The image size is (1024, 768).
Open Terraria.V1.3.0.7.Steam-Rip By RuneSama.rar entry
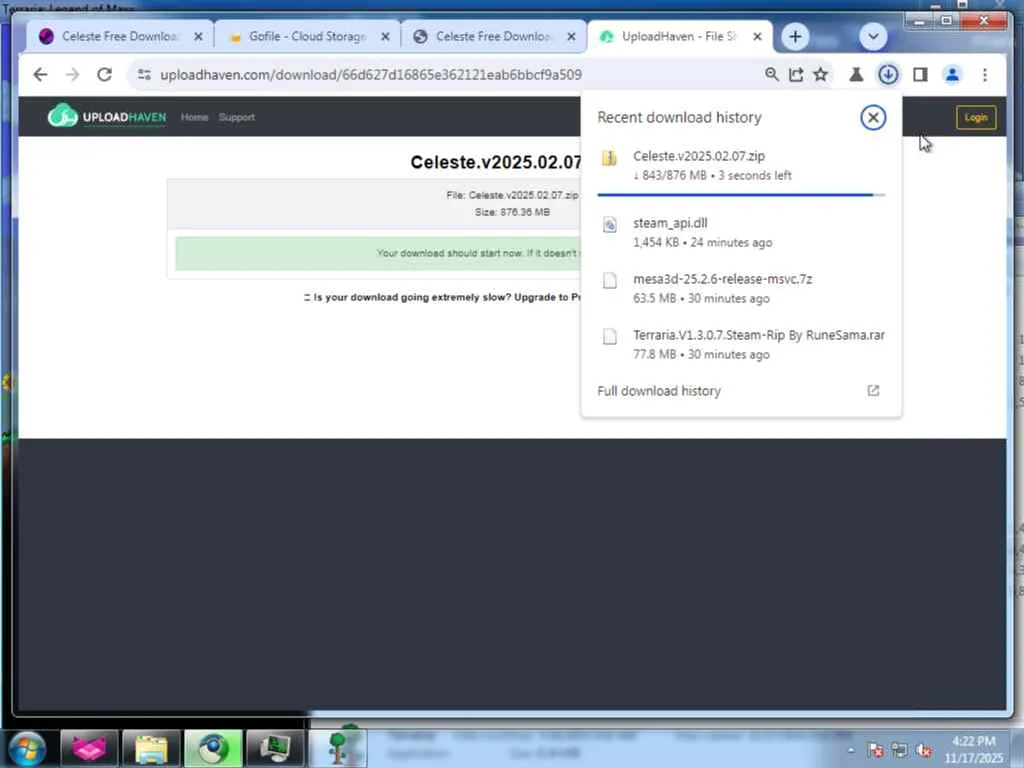[x=741, y=344]
